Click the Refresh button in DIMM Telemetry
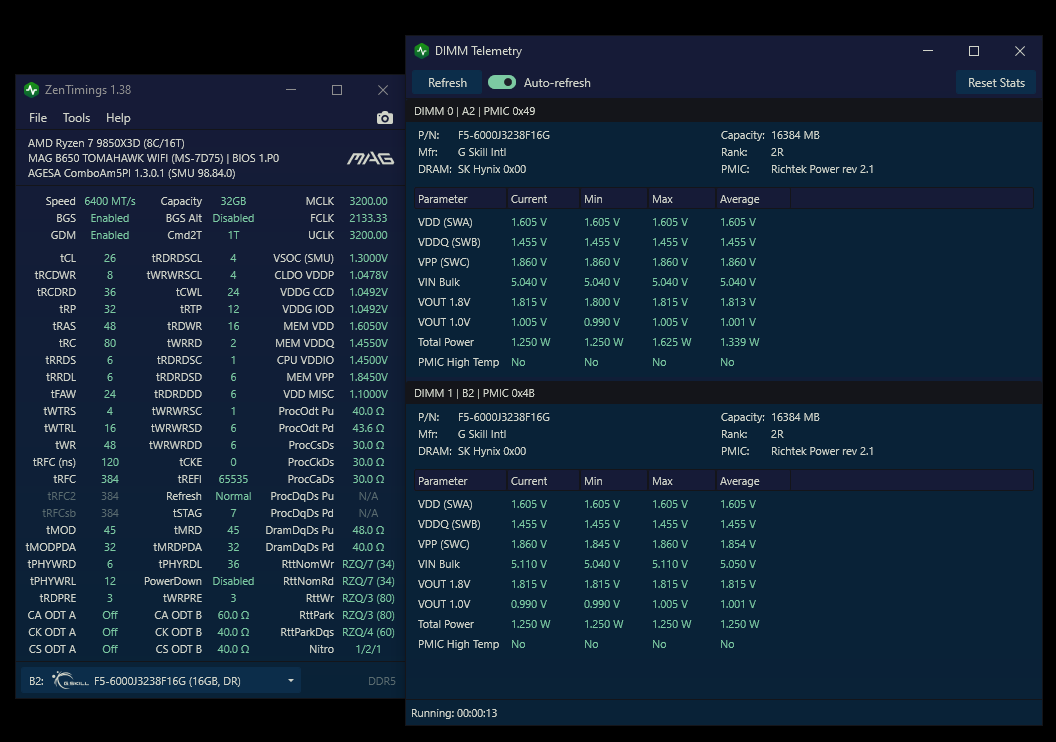The height and width of the screenshot is (742, 1056). tap(447, 83)
